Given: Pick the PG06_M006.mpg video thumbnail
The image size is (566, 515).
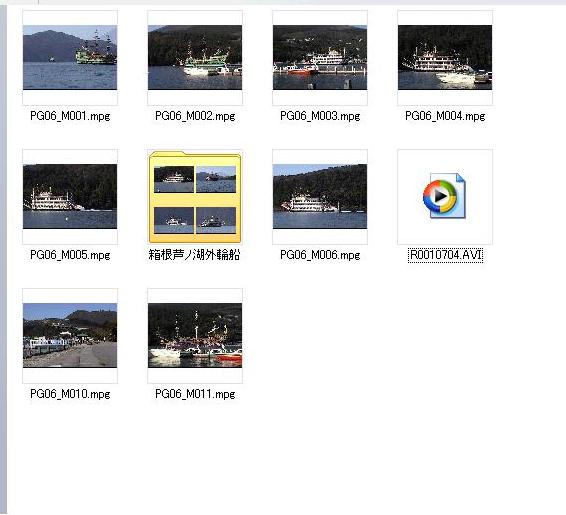Looking at the screenshot, I should click(320, 196).
